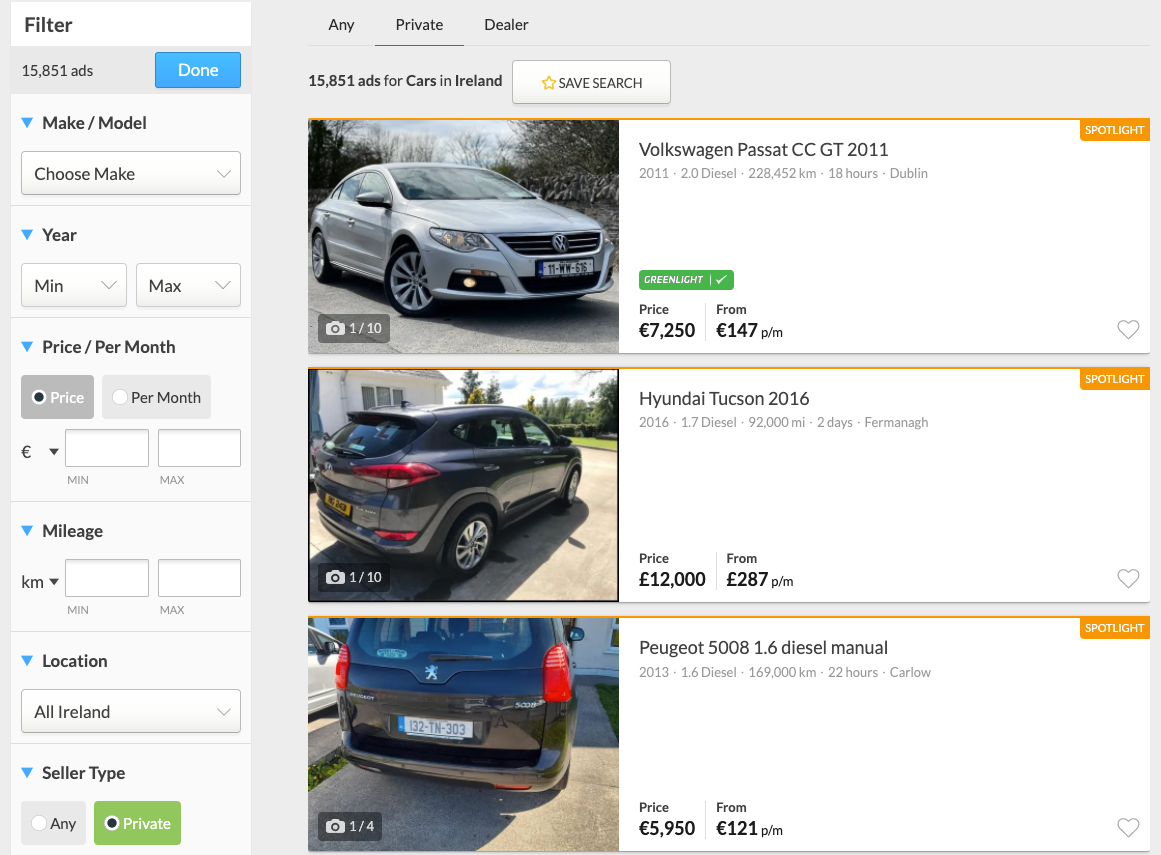
Task: Open Hyundai Tucson photo counter camera icon
Action: [335, 577]
